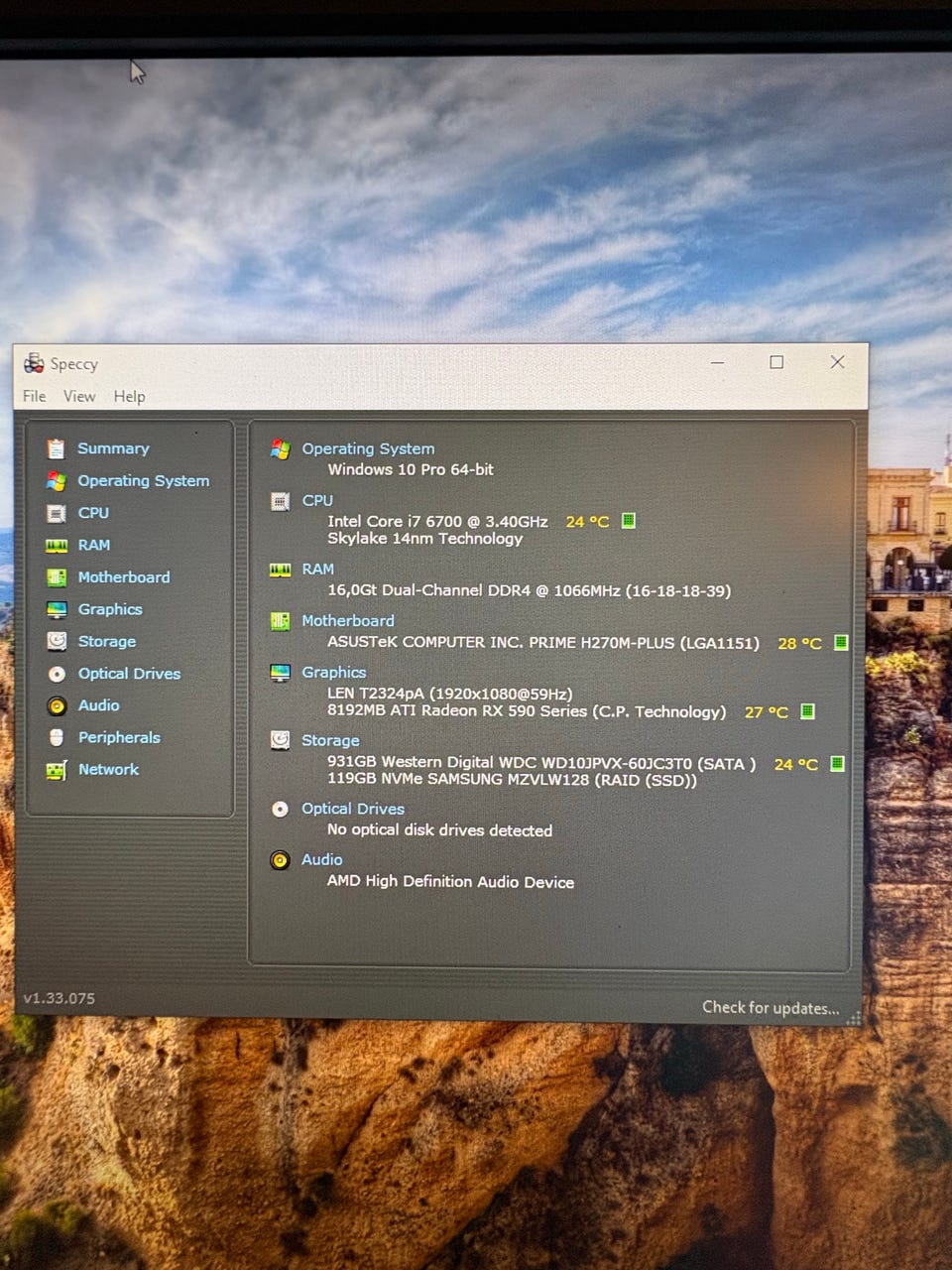Click the green indicator next to graphics 27 °C

tap(807, 711)
